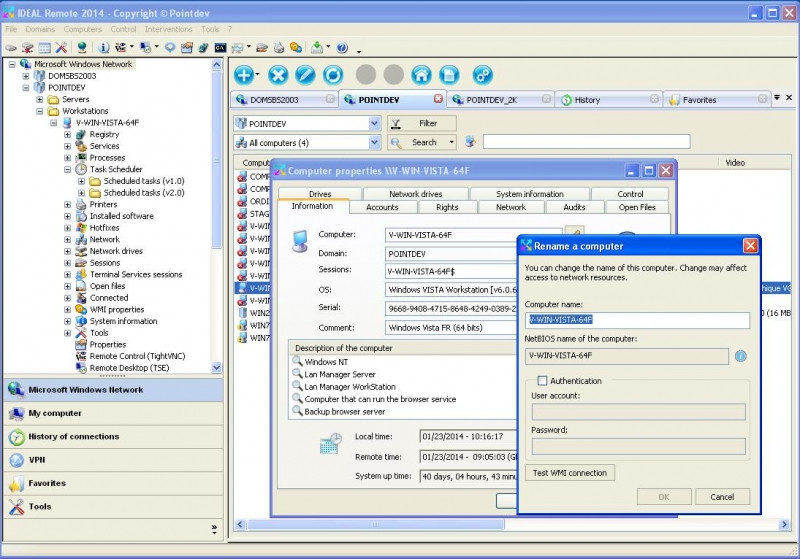Click 'Lan Manager Server' in description list
Screen dimensions: 800x559
340,374
